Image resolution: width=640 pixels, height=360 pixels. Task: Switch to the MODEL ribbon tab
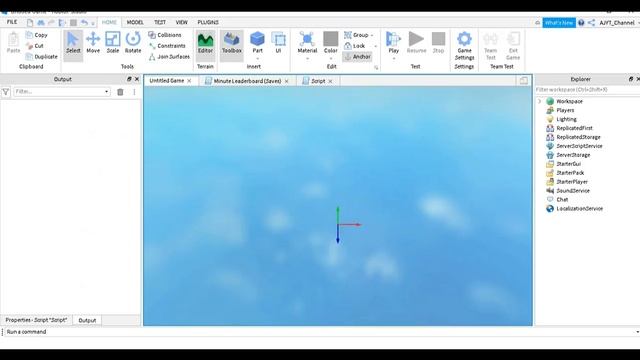tap(135, 22)
